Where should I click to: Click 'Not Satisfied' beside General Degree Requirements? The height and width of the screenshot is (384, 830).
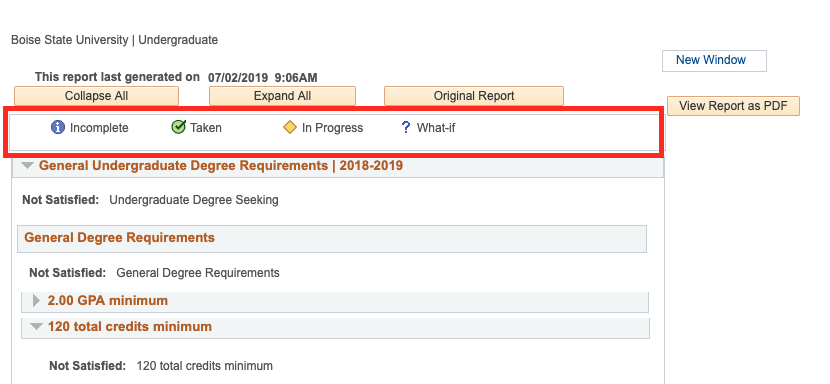click(68, 273)
